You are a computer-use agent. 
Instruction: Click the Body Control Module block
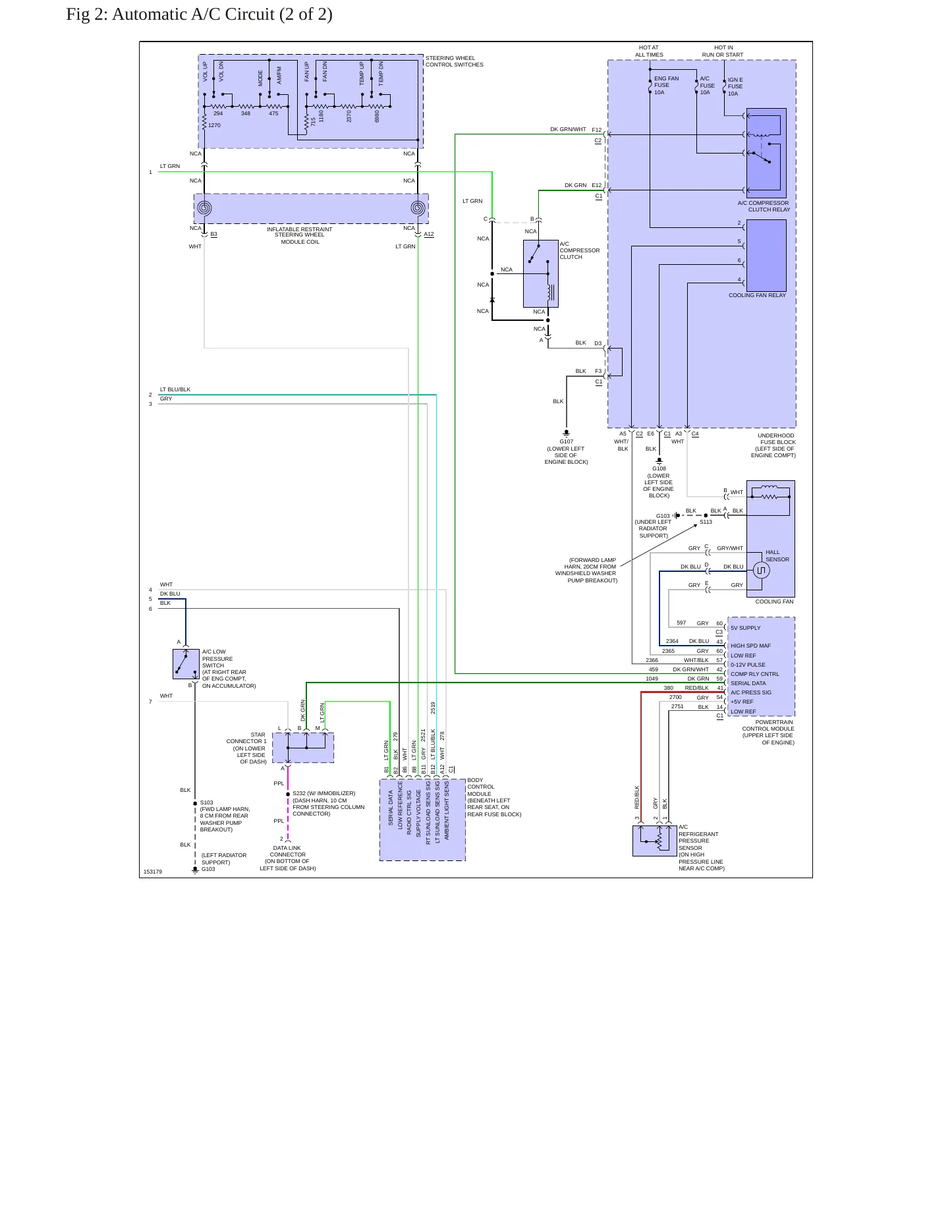pyautogui.click(x=422, y=820)
